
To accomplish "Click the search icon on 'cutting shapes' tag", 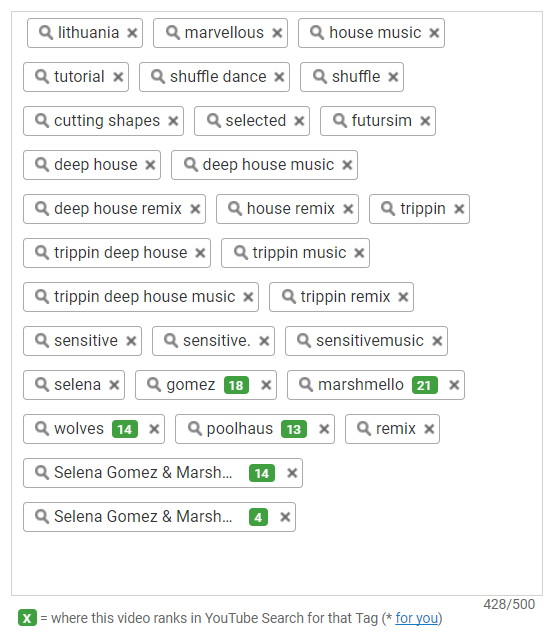I will click(42, 120).
